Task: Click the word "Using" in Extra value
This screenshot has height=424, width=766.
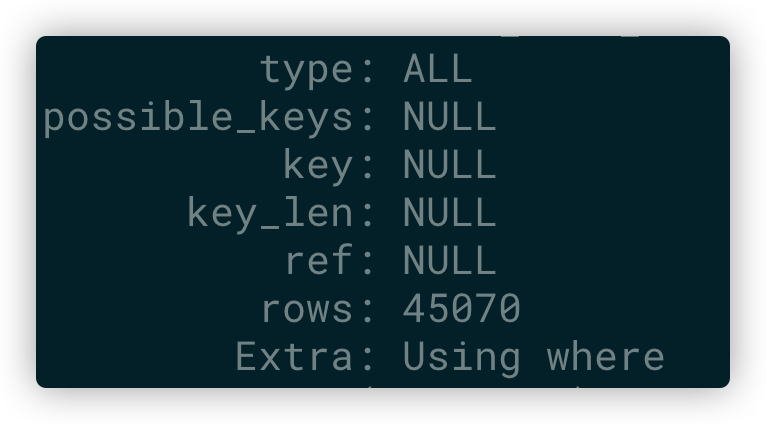Action: click(x=461, y=357)
